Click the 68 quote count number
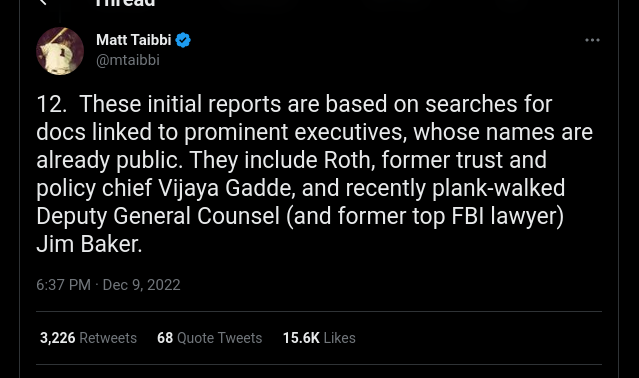 pos(165,338)
